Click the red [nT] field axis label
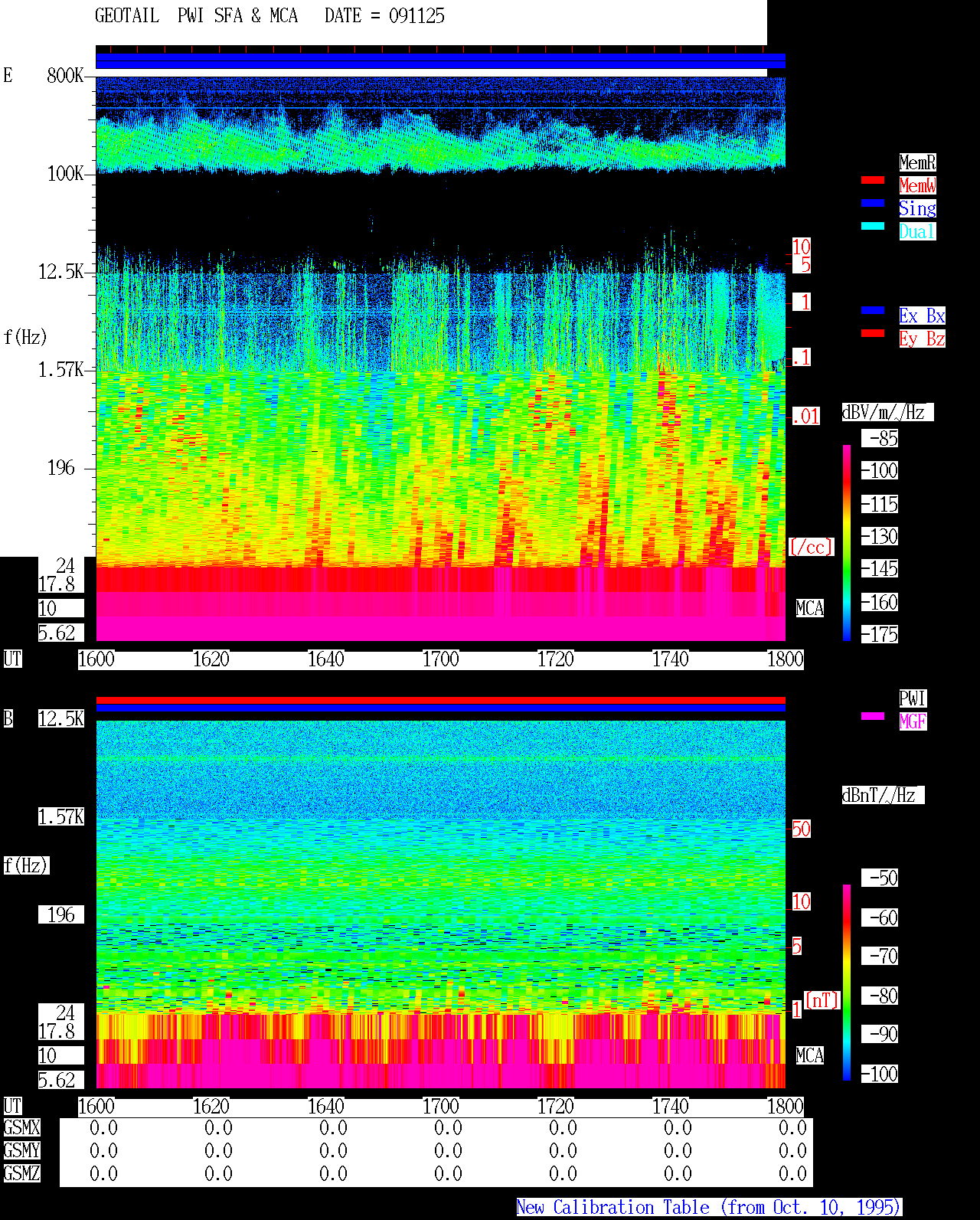Viewport: 980px width, 1220px height. click(822, 1000)
